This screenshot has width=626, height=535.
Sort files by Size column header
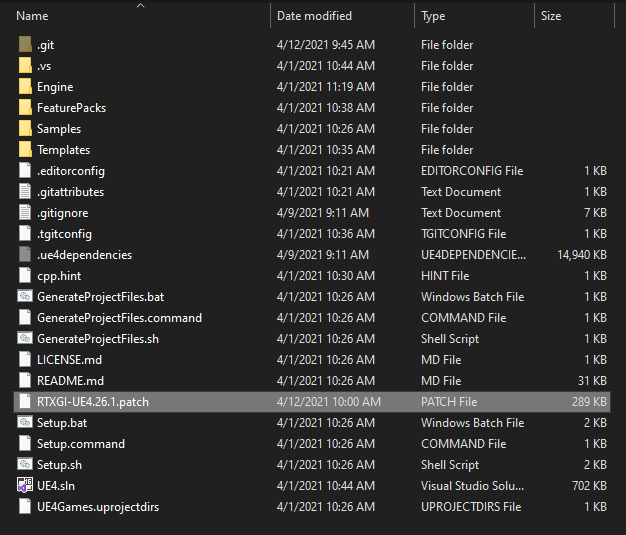[x=551, y=16]
